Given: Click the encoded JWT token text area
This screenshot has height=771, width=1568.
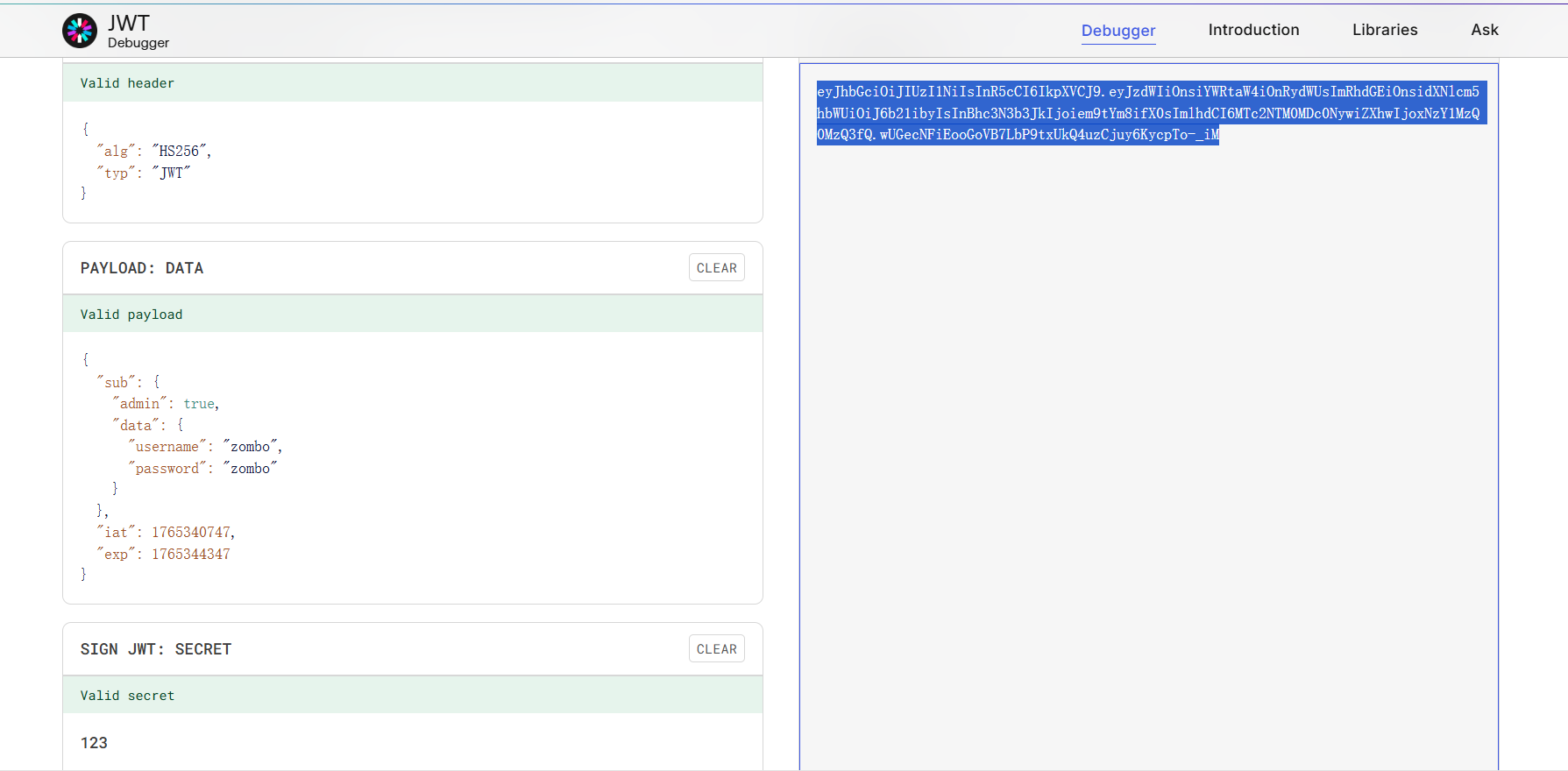Looking at the screenshot, I should (1148, 417).
